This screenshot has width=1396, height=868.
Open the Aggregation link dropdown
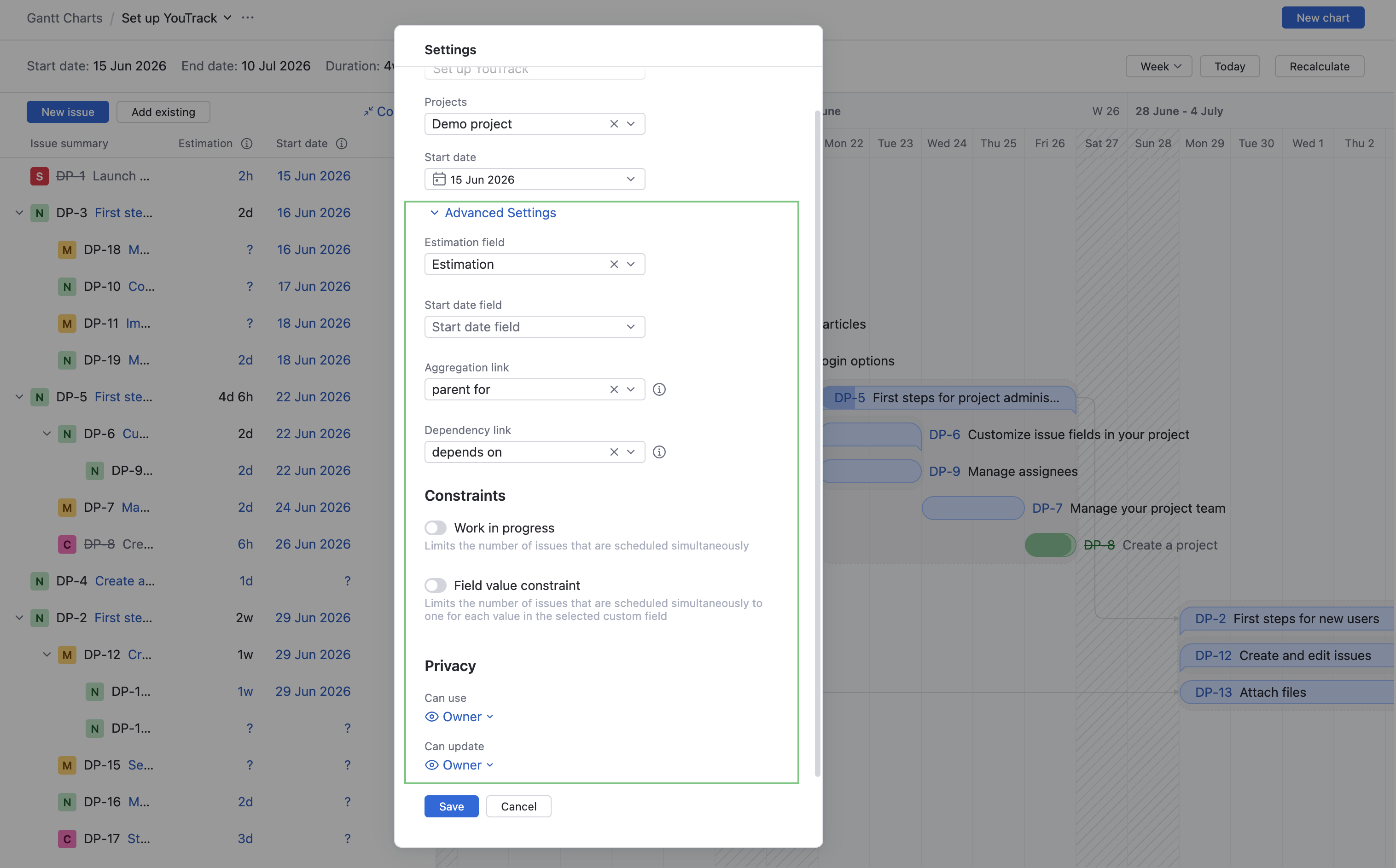[630, 389]
